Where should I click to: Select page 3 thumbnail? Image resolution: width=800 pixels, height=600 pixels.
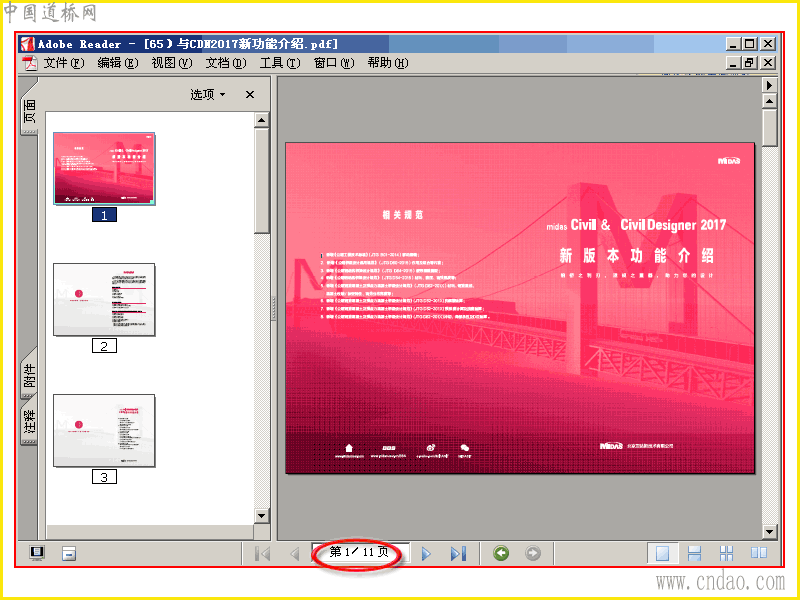(x=104, y=430)
